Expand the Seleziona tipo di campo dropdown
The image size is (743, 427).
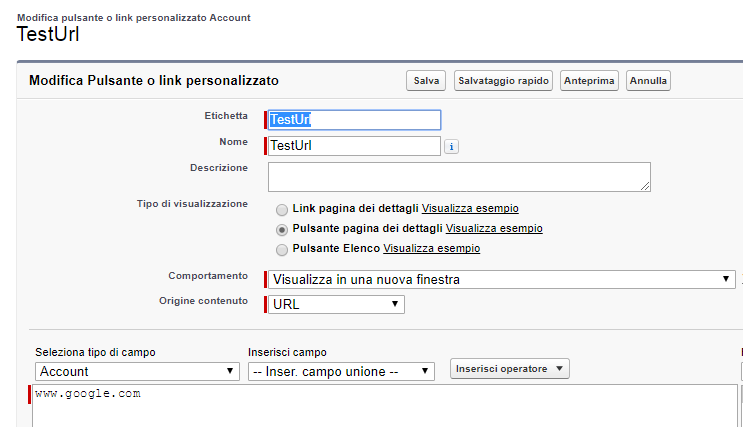pyautogui.click(x=136, y=371)
